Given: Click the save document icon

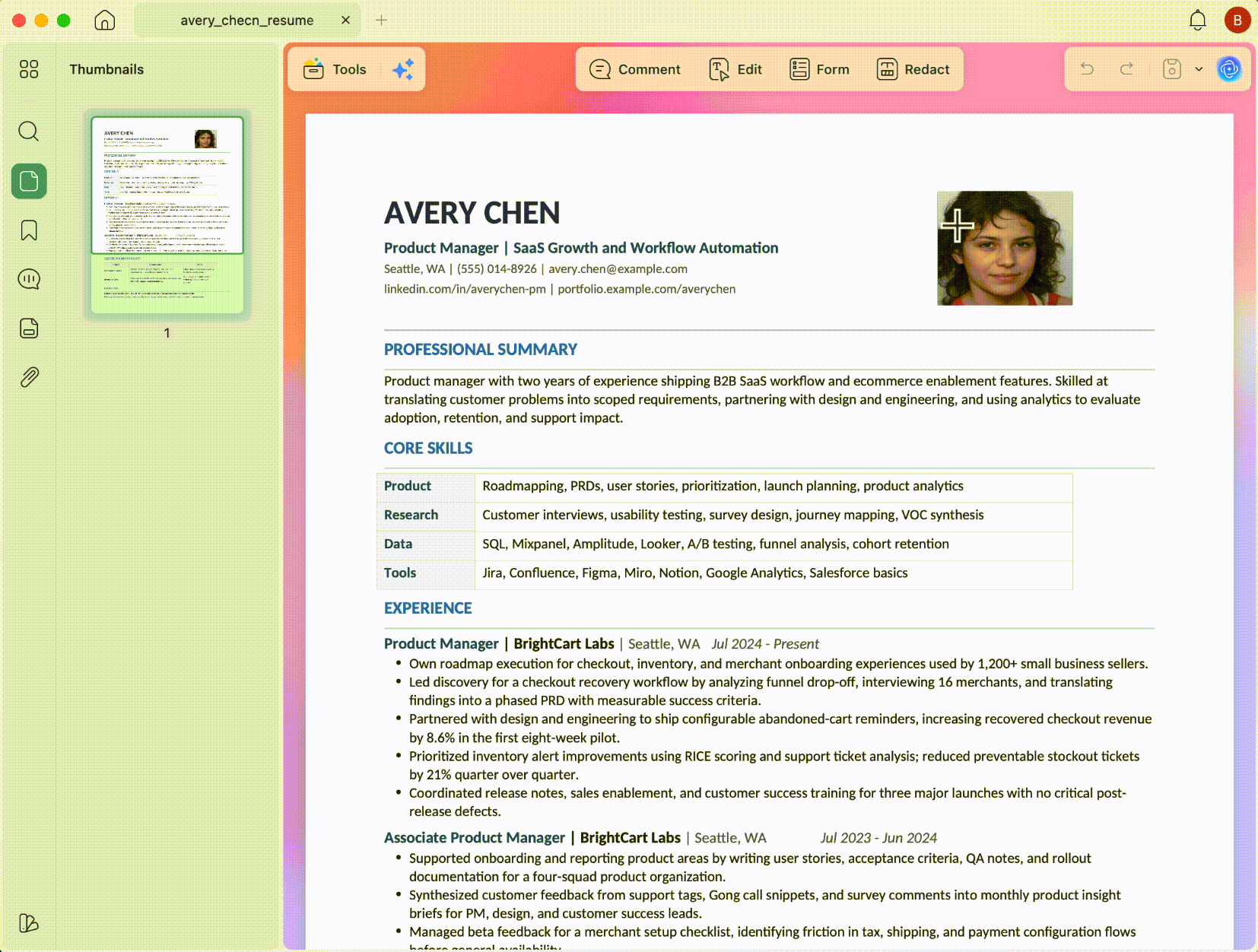Looking at the screenshot, I should pyautogui.click(x=1172, y=69).
